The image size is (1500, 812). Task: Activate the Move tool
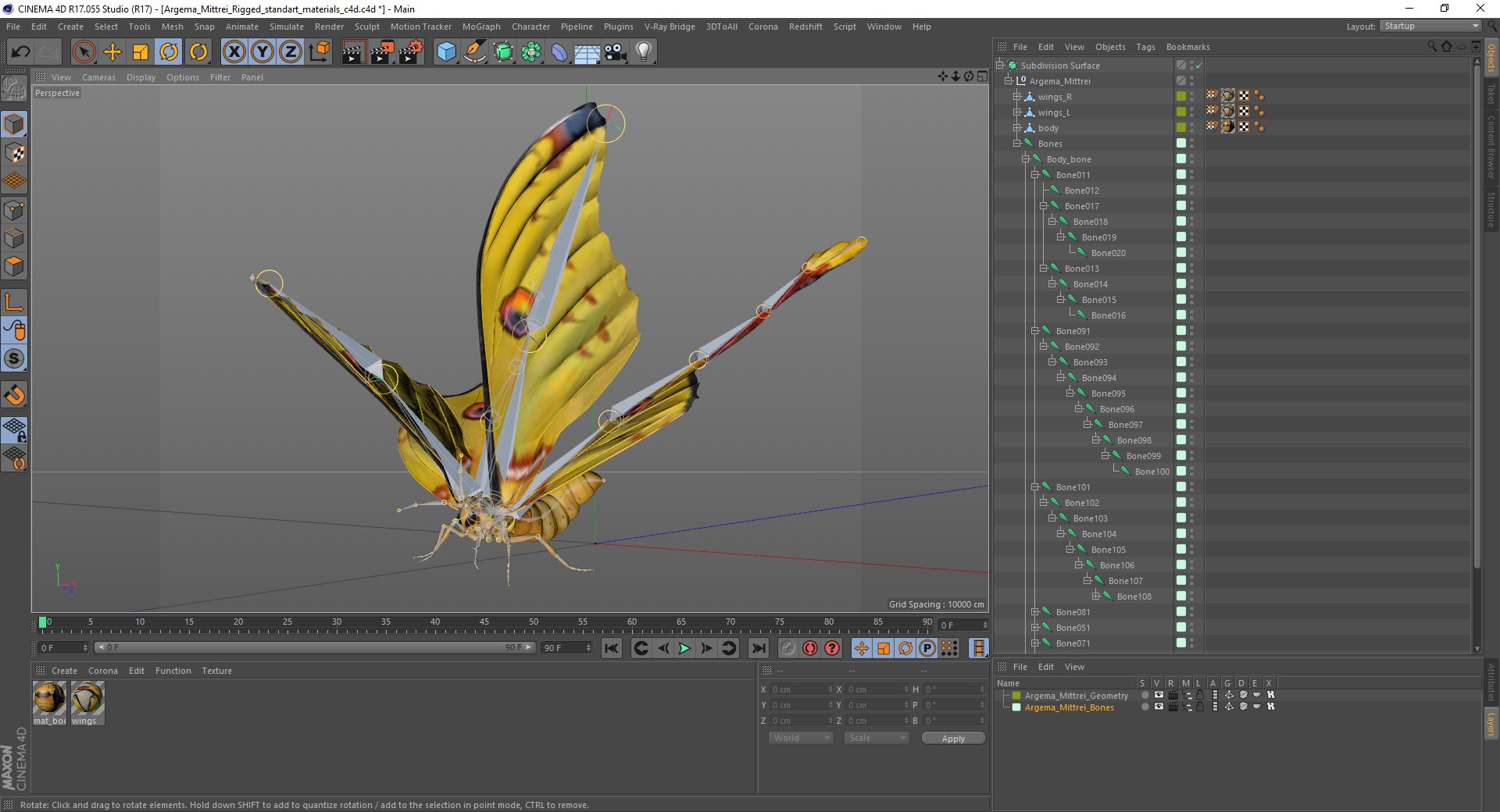pyautogui.click(x=112, y=52)
